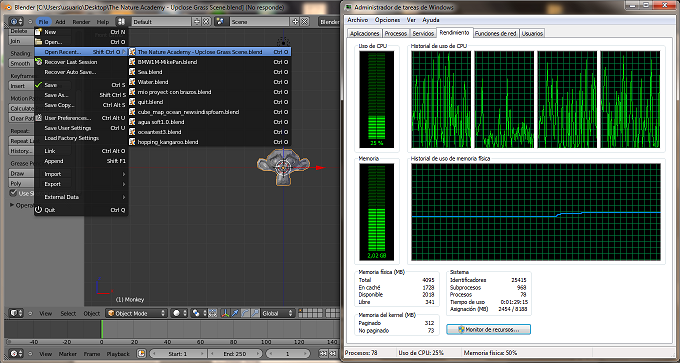Open the scene browse icon beside Scene
Viewport: 680px width, 363px height.
coord(221,22)
